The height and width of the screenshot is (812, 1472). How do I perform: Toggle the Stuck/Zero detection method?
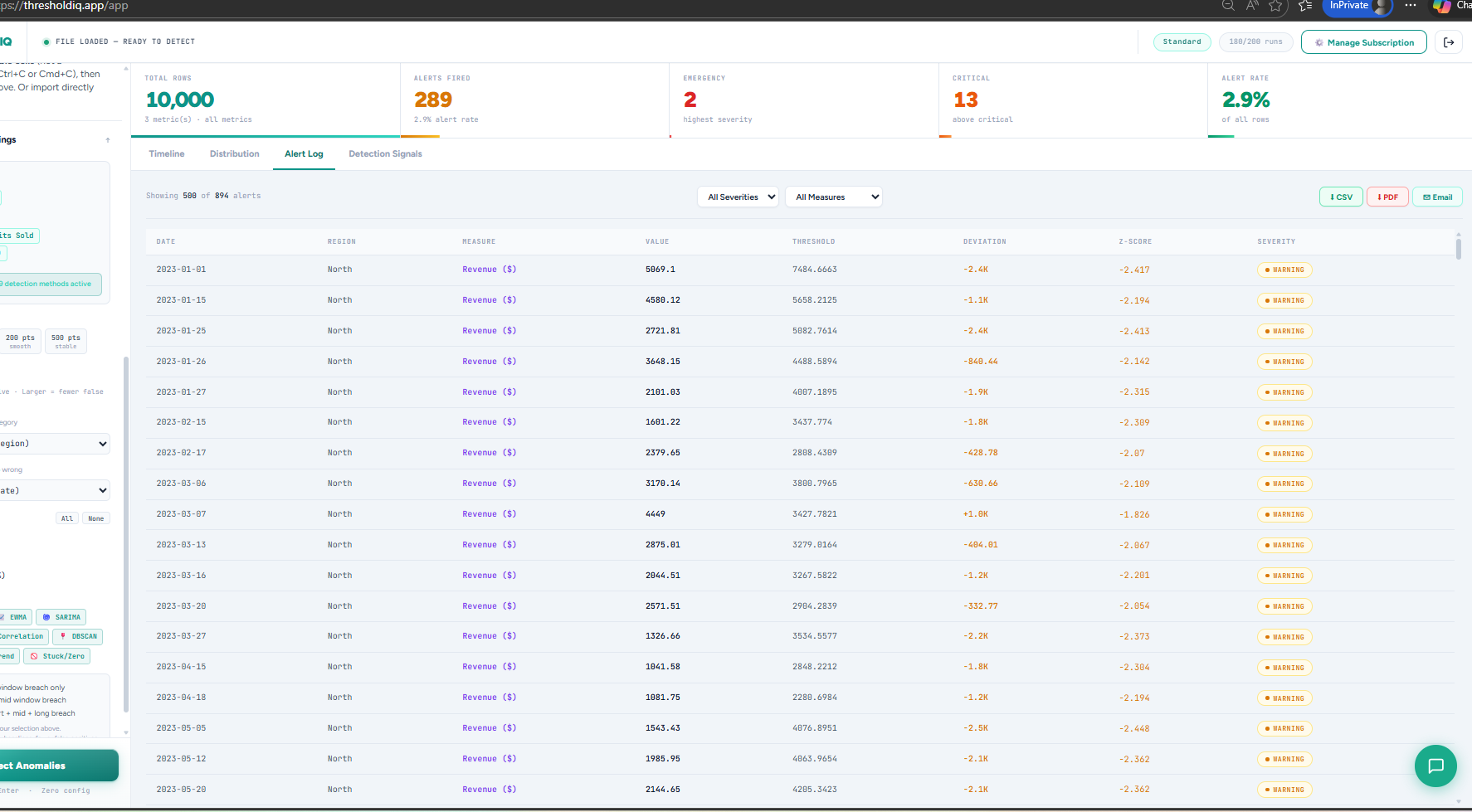[x=56, y=655]
